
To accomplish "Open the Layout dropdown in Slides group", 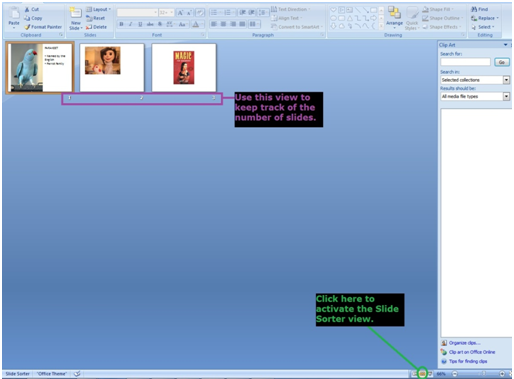I will pos(98,9).
